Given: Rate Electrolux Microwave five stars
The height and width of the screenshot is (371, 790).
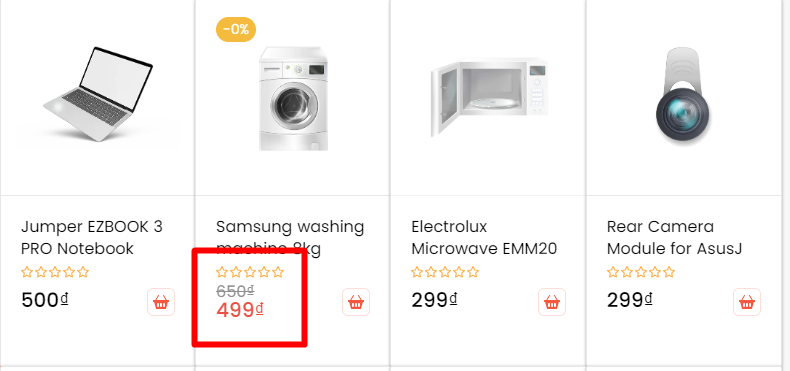Looking at the screenshot, I should [x=473, y=273].
